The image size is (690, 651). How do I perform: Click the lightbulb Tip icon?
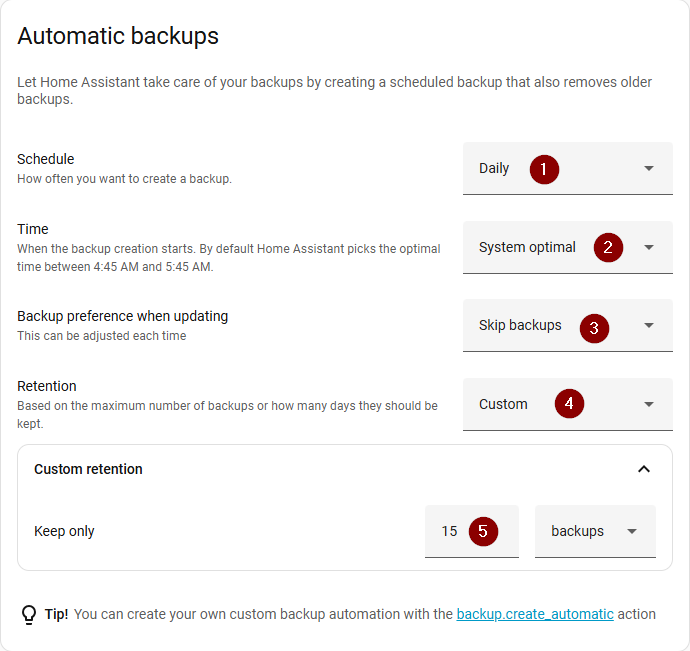[x=29, y=614]
